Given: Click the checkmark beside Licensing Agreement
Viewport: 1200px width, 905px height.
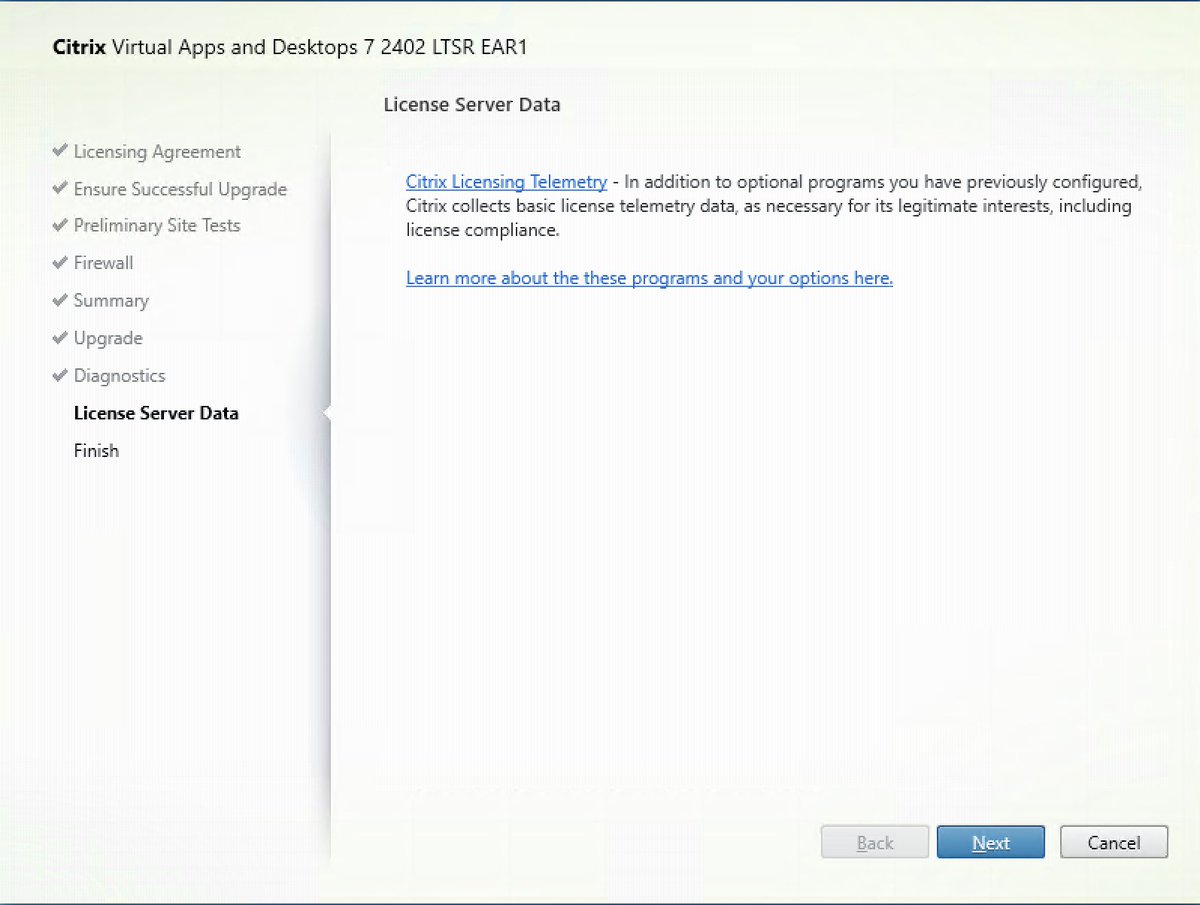Looking at the screenshot, I should [x=59, y=151].
